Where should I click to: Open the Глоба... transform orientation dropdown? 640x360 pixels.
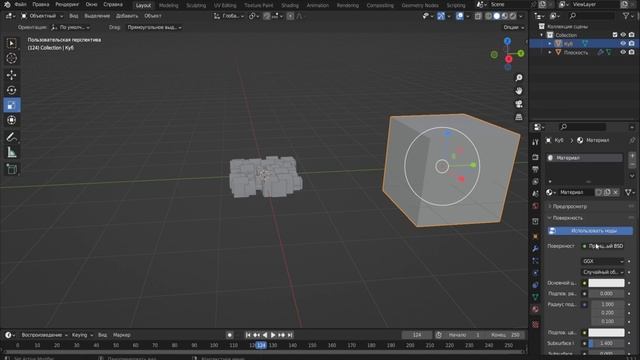click(229, 16)
